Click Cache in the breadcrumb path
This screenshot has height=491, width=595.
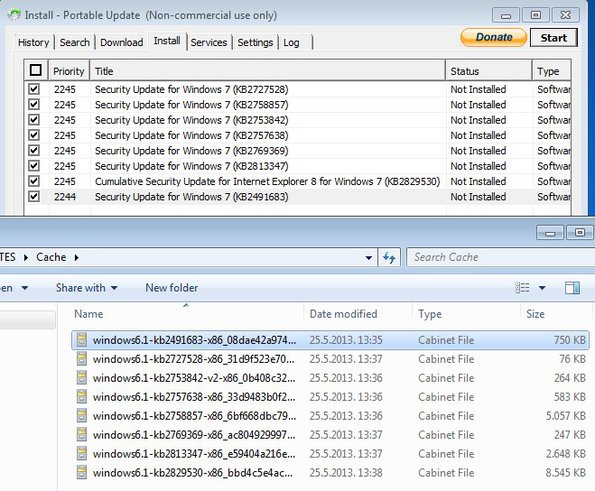pyautogui.click(x=51, y=257)
